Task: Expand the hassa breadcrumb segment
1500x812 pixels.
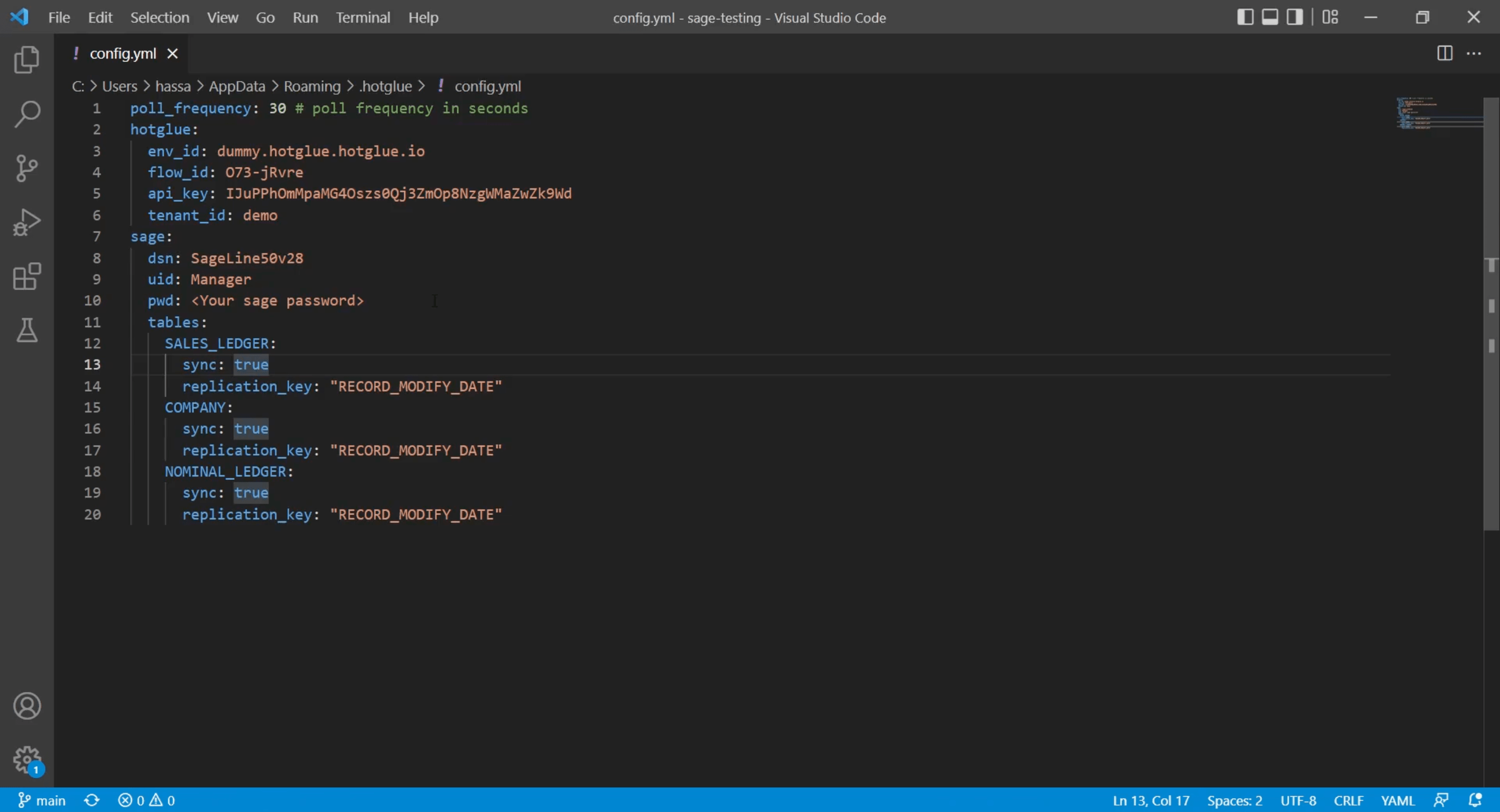Action: point(173,86)
